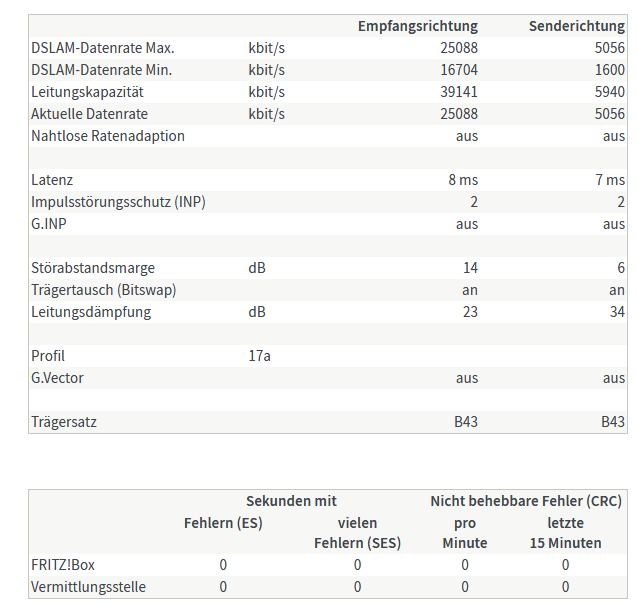Click the Senderichtung column header

point(577,26)
